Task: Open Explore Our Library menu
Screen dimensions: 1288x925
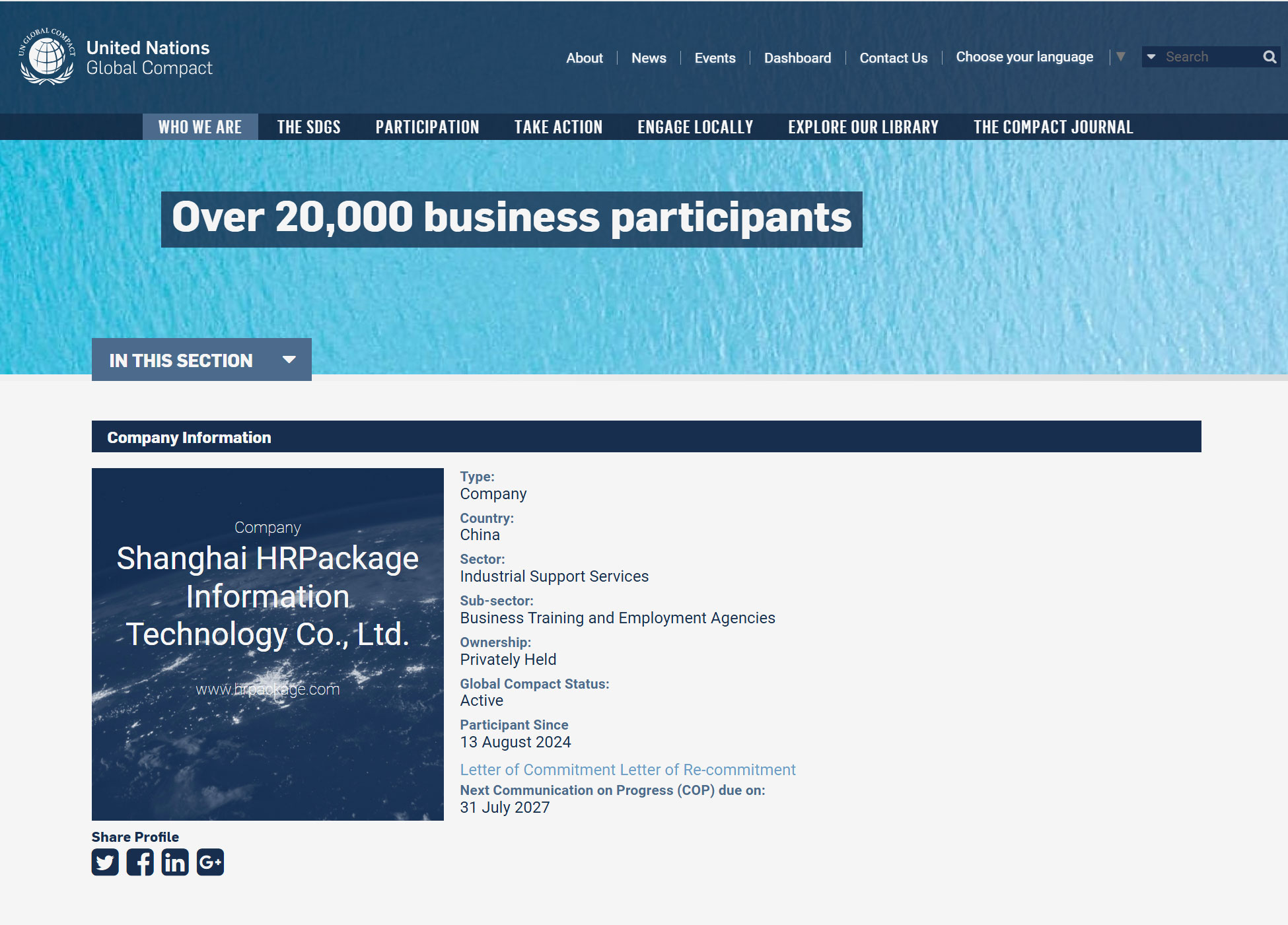Action: (863, 127)
